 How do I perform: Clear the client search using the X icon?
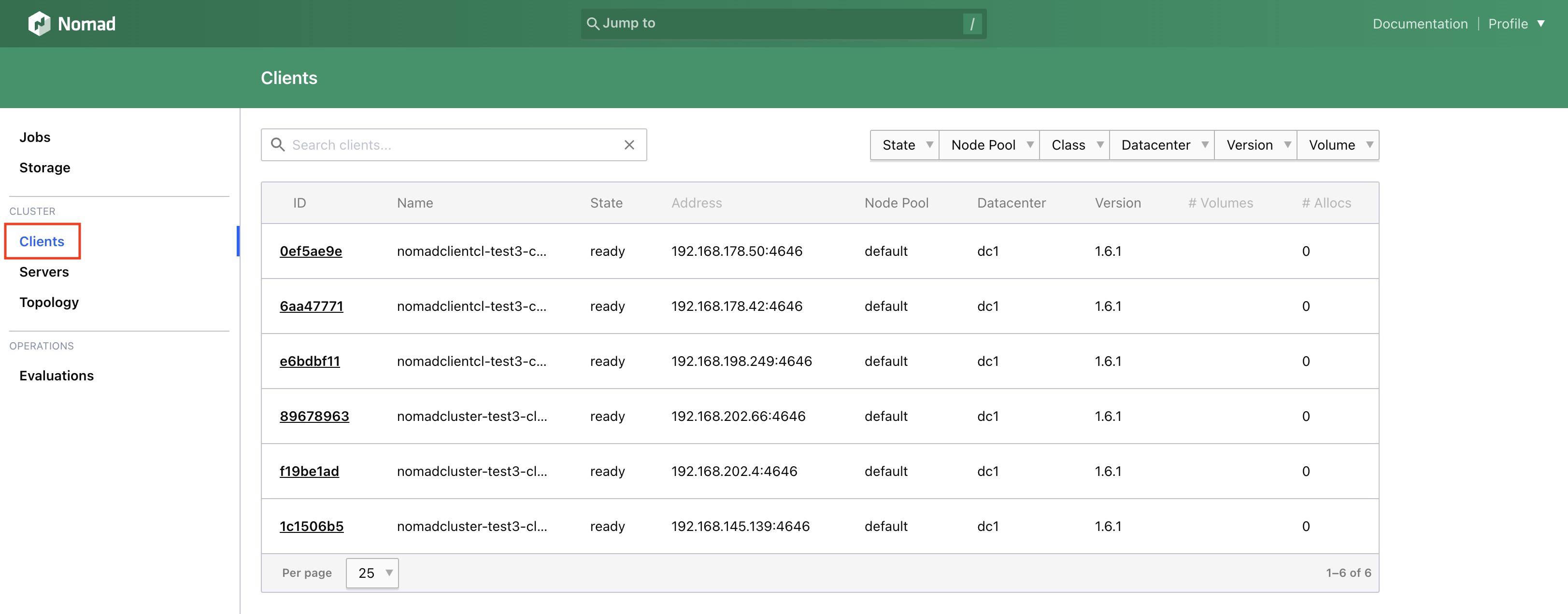[629, 145]
